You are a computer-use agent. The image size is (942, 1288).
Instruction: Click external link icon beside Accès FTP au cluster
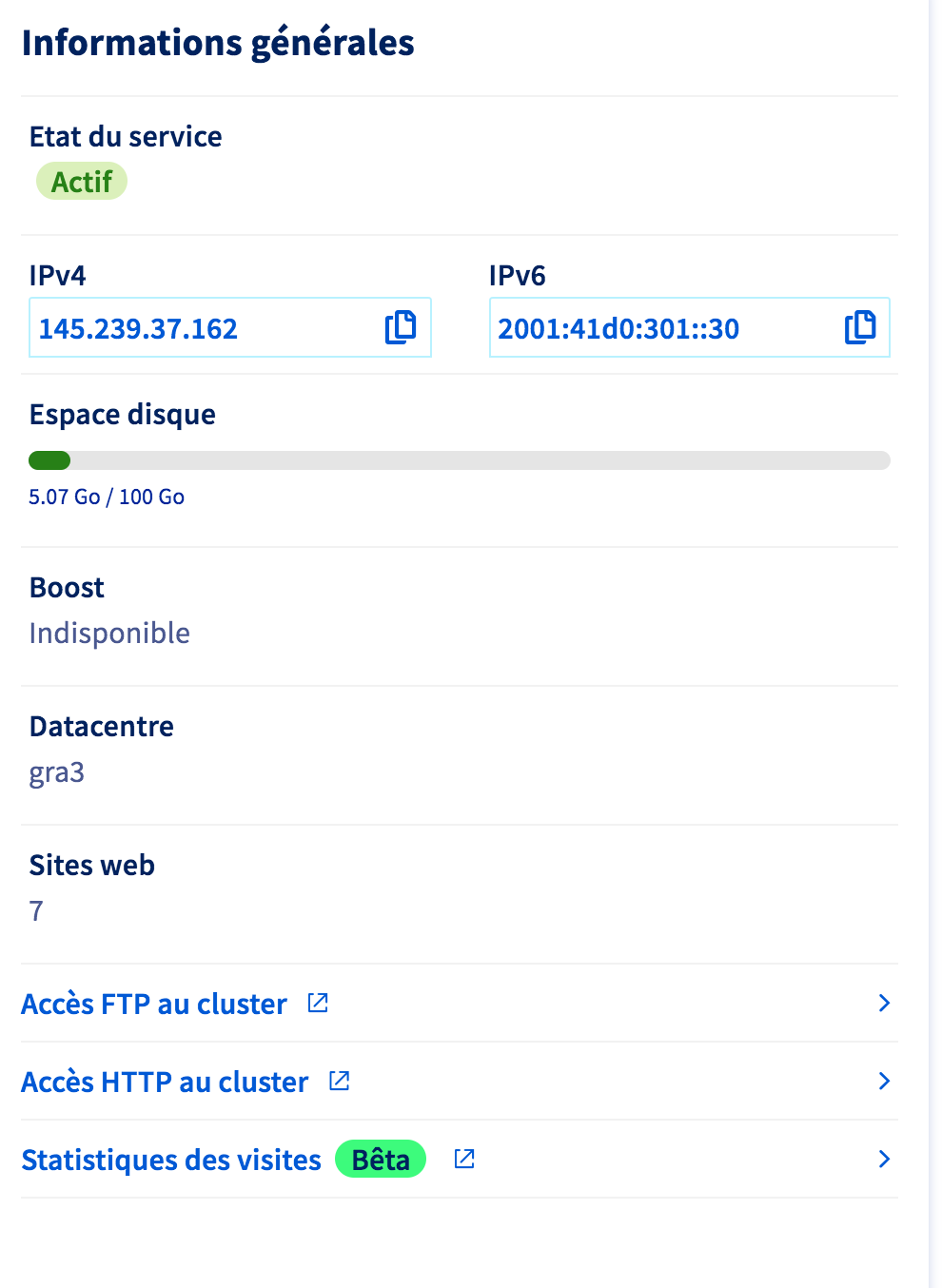coord(318,1003)
